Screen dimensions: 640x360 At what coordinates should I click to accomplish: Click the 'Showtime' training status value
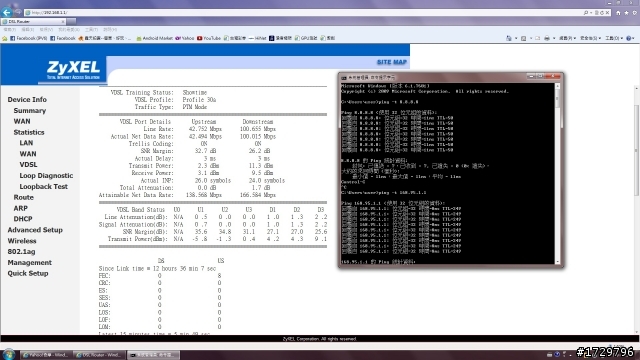[195, 93]
